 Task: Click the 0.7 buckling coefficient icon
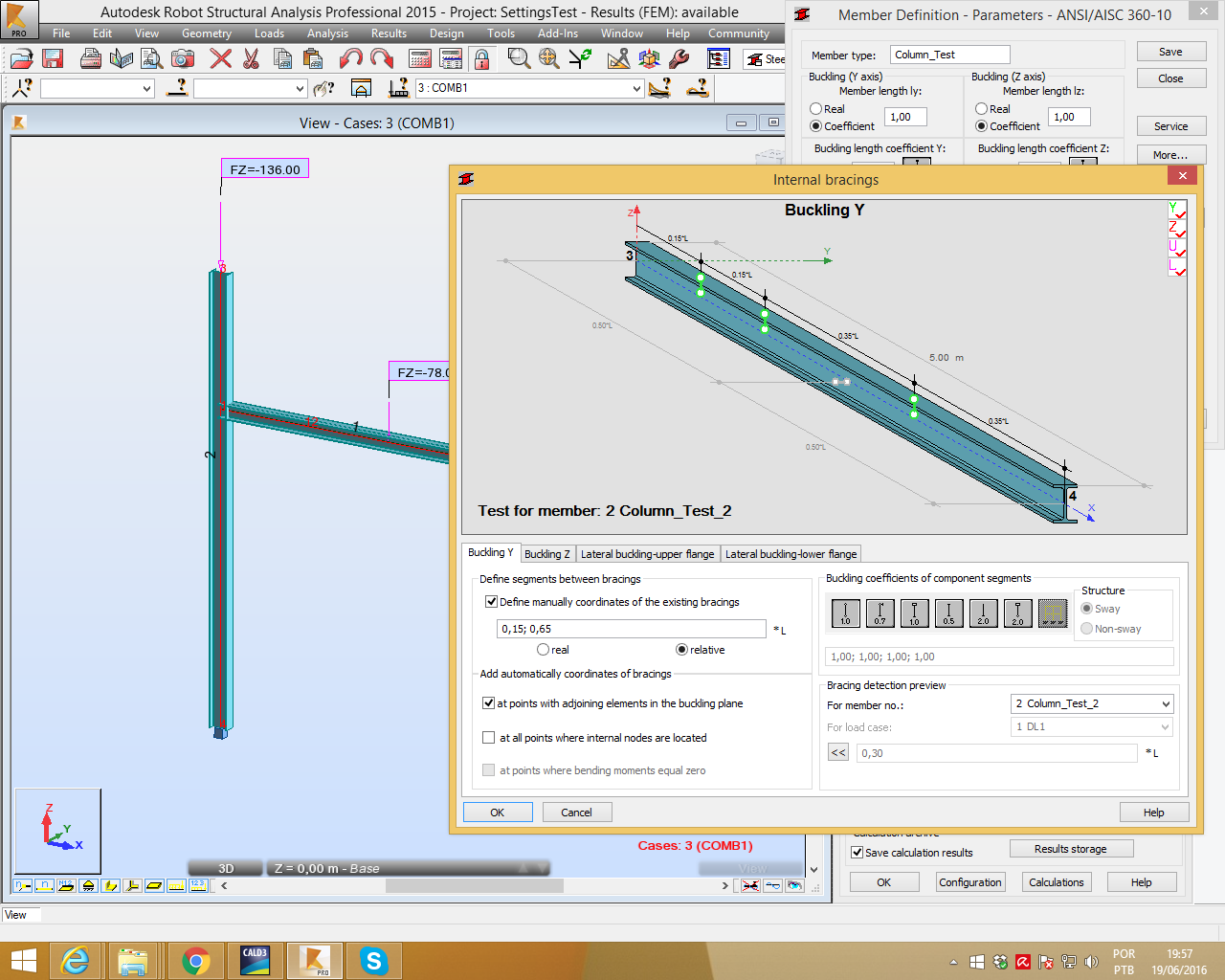880,613
